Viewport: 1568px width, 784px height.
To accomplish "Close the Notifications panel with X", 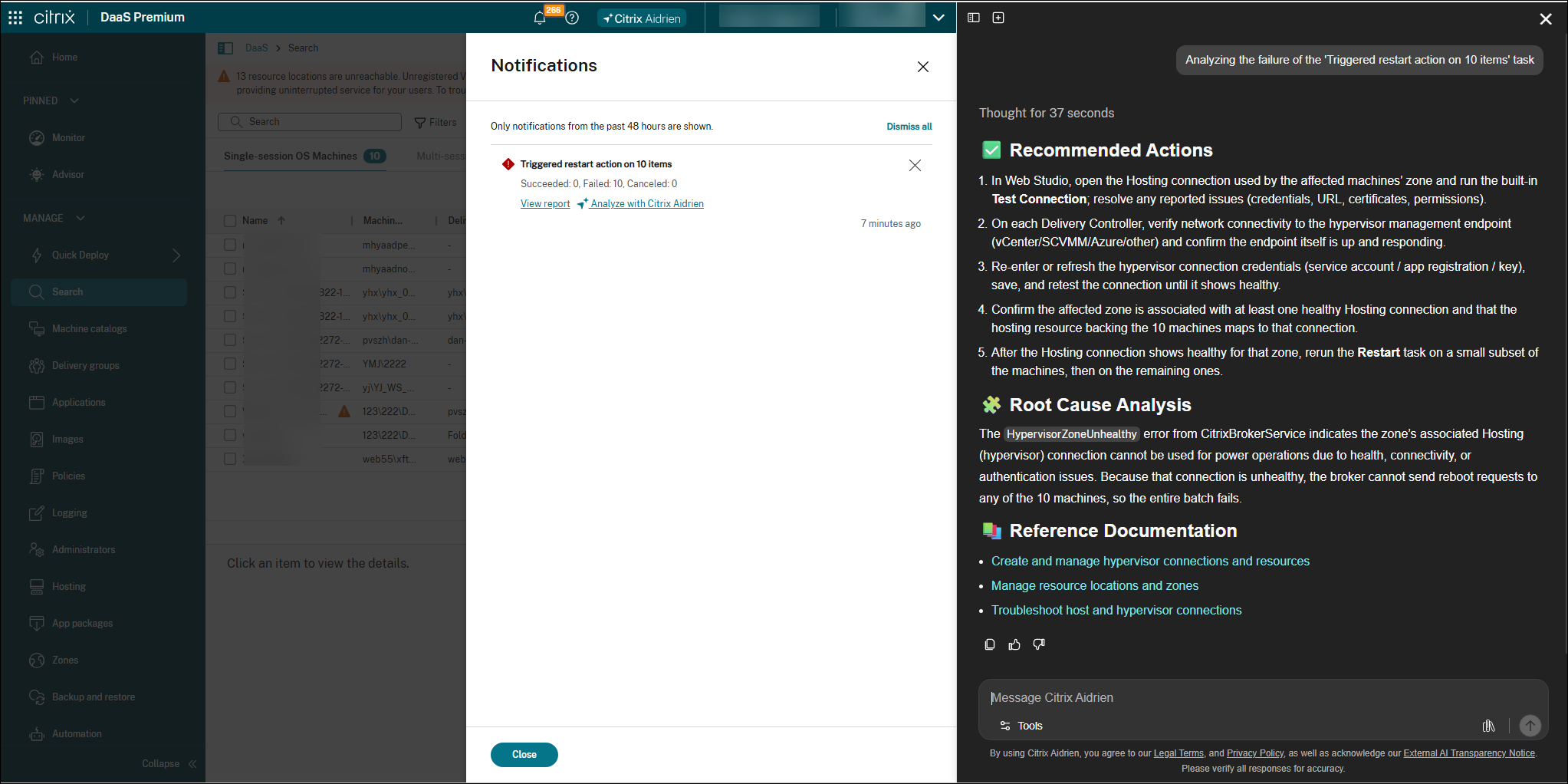I will pos(923,67).
